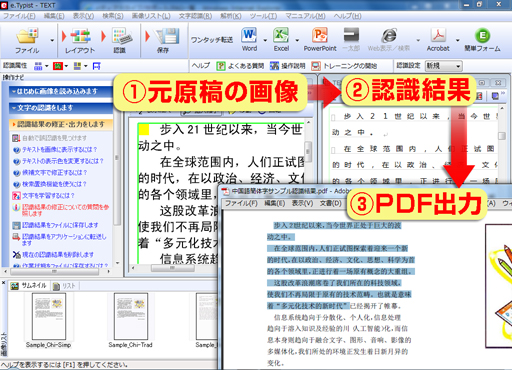
Task: Switch to the リスト tab
Action: click(65, 286)
